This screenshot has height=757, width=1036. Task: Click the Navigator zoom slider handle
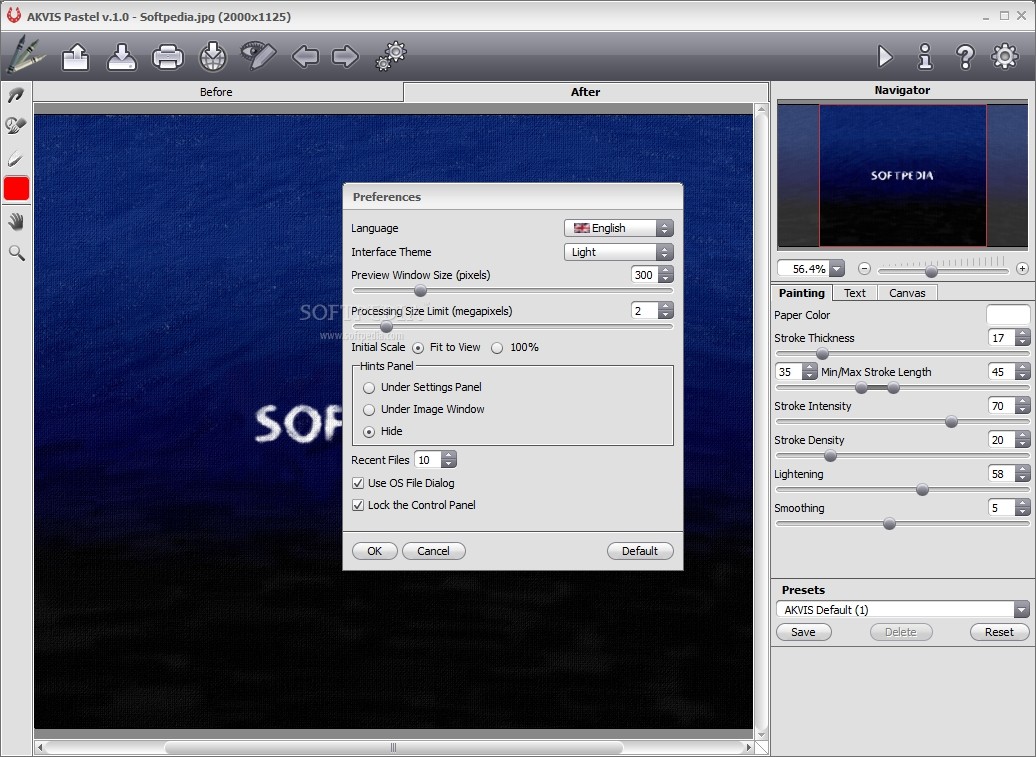[931, 271]
